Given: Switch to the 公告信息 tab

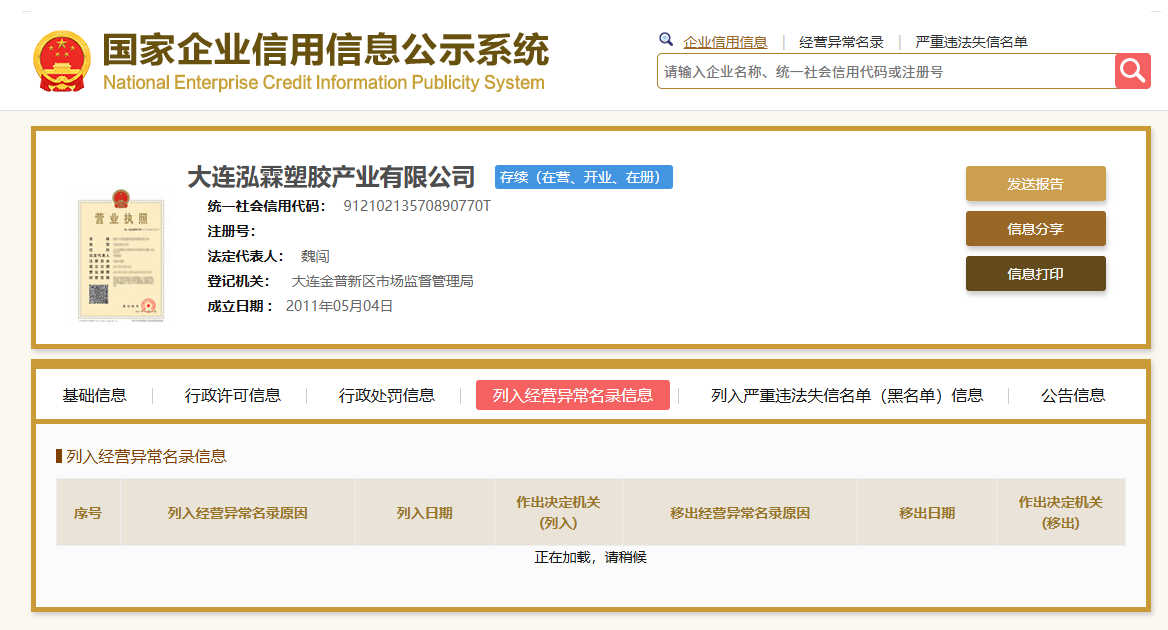Looking at the screenshot, I should [x=1073, y=395].
